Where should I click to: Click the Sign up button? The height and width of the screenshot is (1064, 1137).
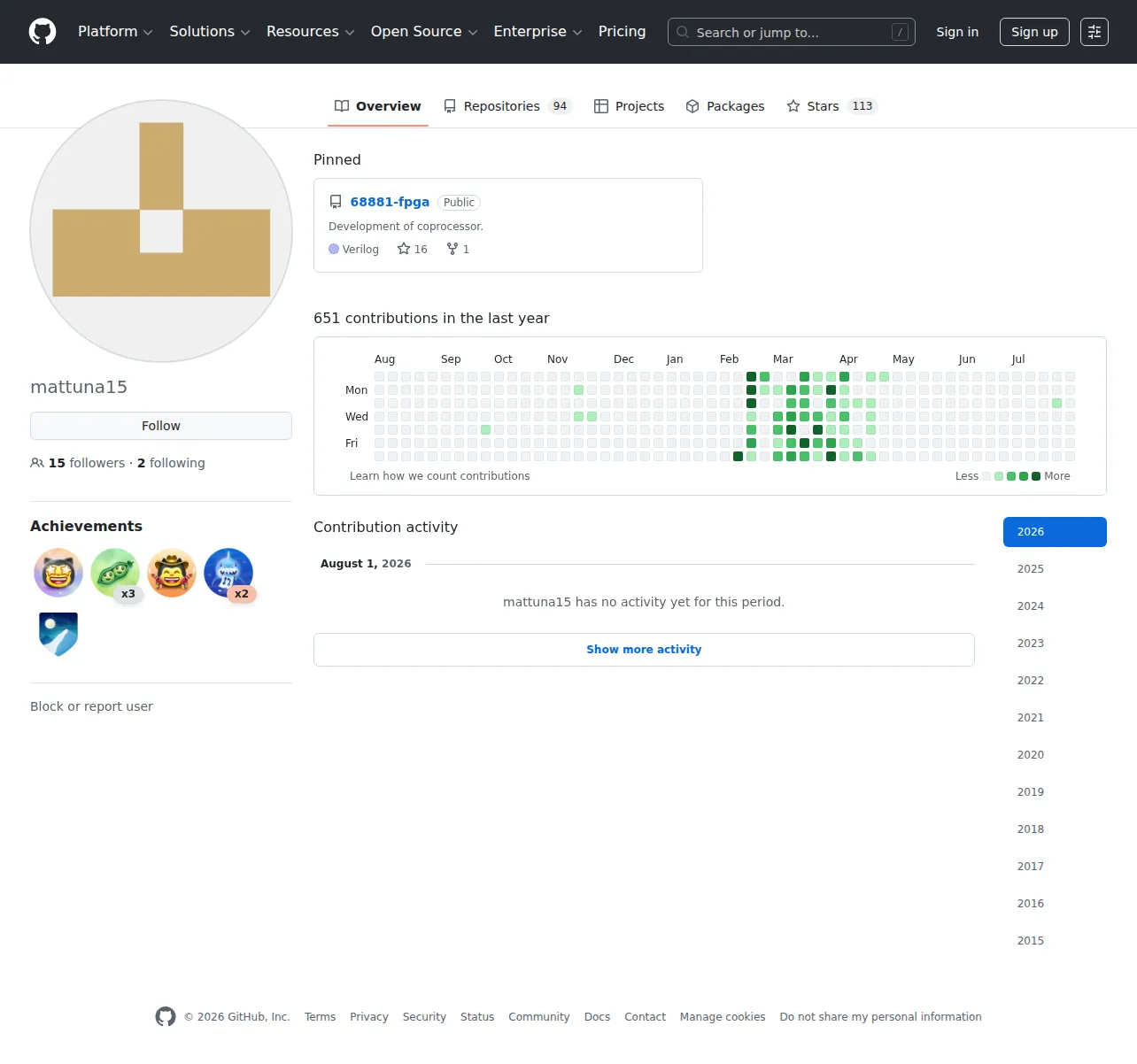coord(1034,32)
